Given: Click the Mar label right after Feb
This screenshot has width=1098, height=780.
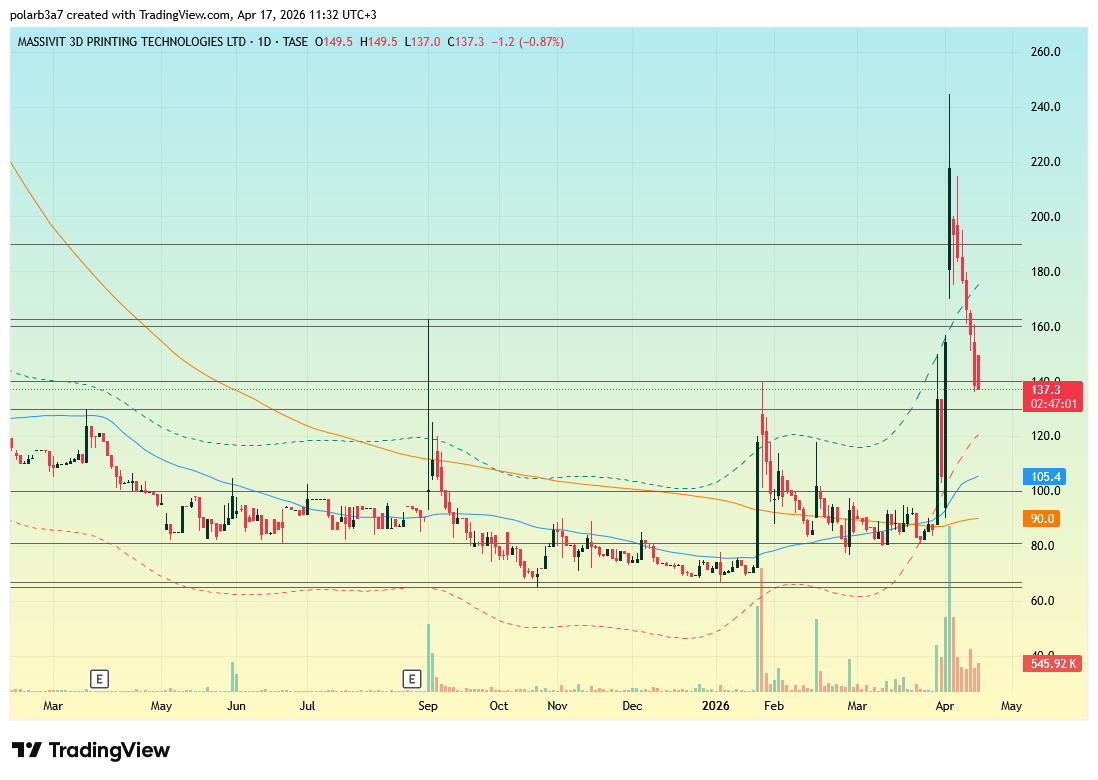Looking at the screenshot, I should click(857, 706).
